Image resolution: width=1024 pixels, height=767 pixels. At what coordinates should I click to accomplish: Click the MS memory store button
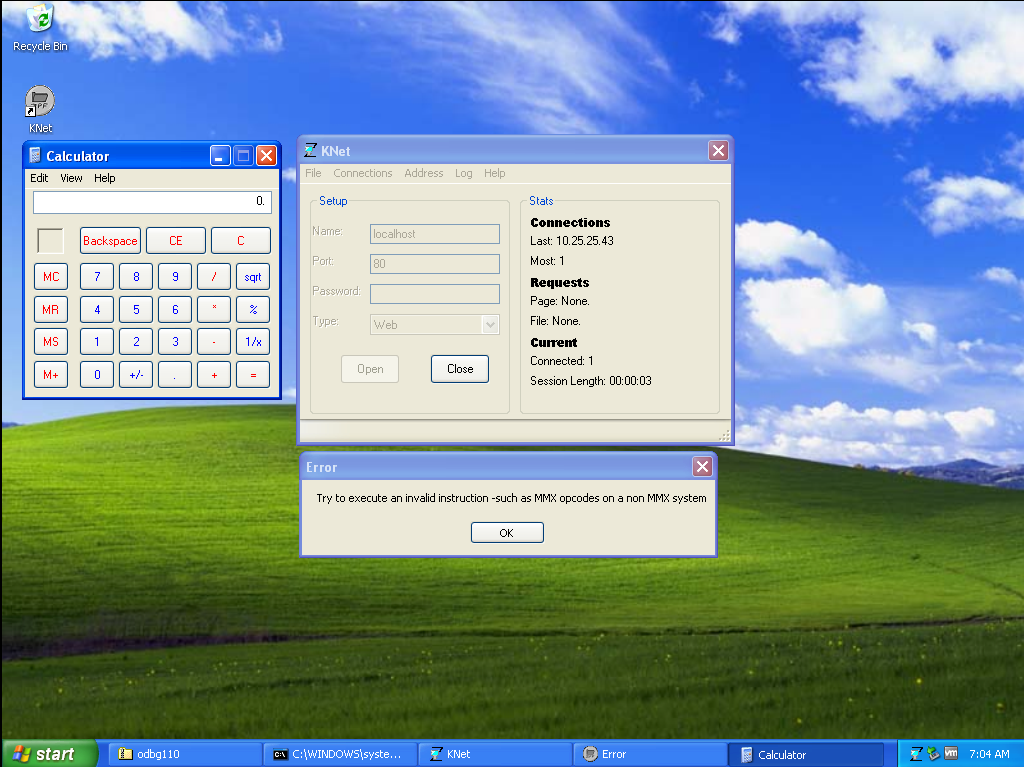click(x=51, y=342)
